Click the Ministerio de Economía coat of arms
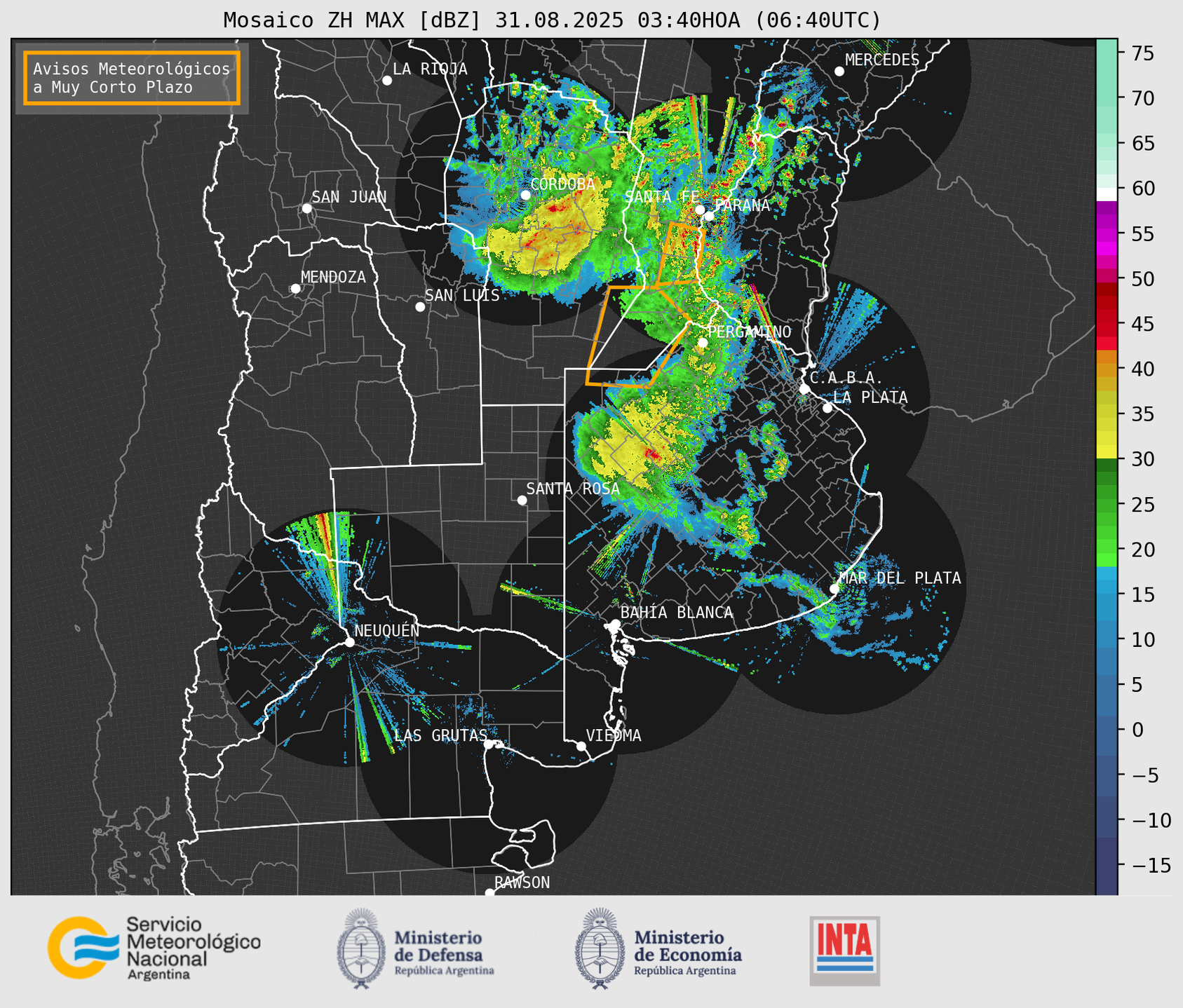The width and height of the screenshot is (1183, 1008). 600,948
